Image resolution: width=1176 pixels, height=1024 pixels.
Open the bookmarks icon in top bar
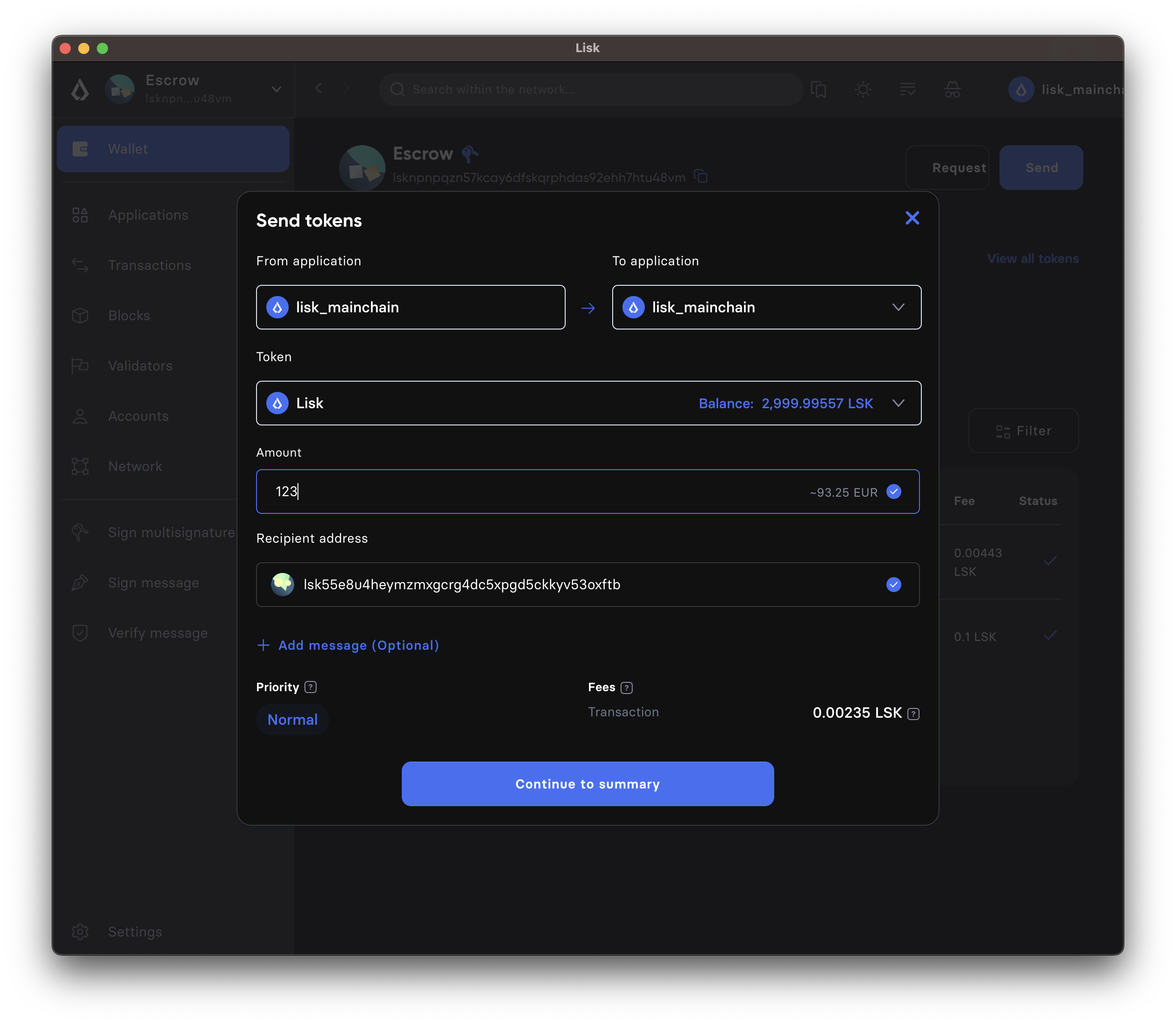click(x=818, y=90)
